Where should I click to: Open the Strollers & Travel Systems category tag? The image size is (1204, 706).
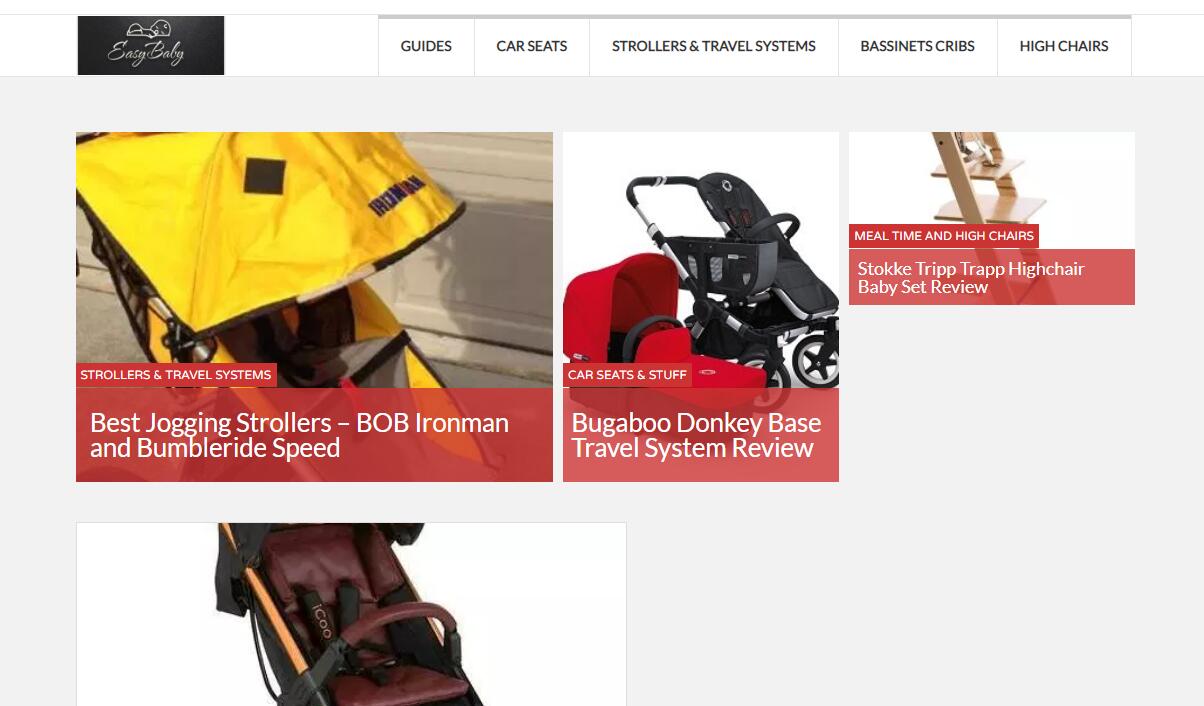(x=176, y=375)
